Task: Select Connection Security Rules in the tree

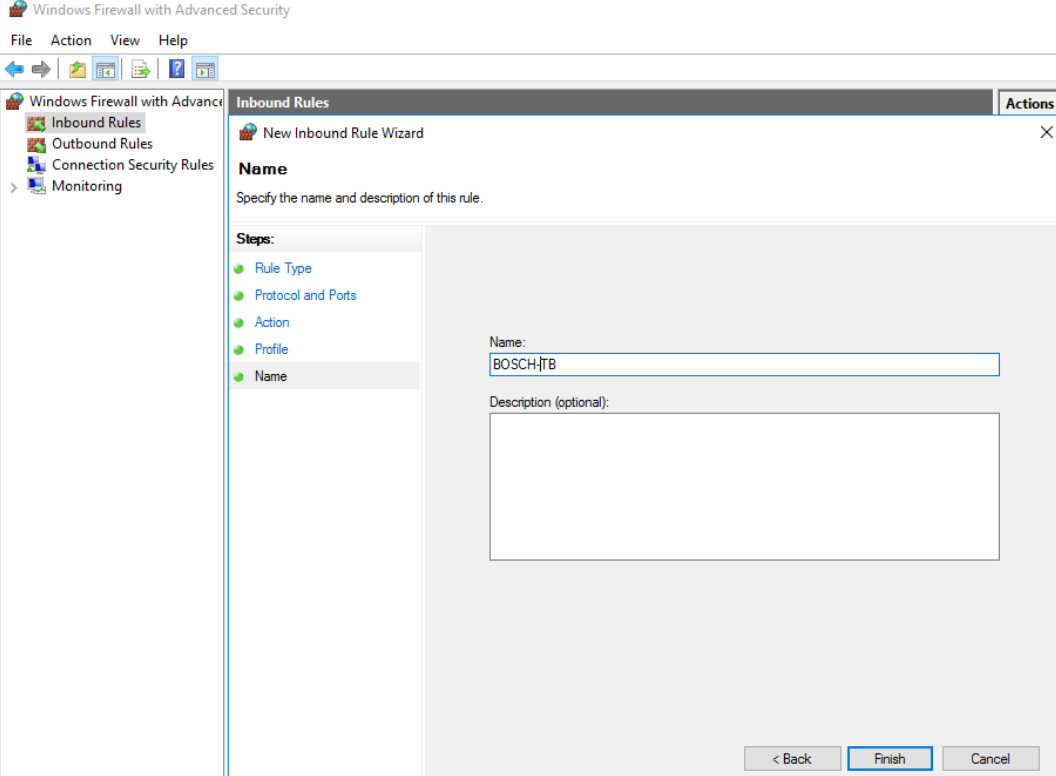Action: point(132,165)
